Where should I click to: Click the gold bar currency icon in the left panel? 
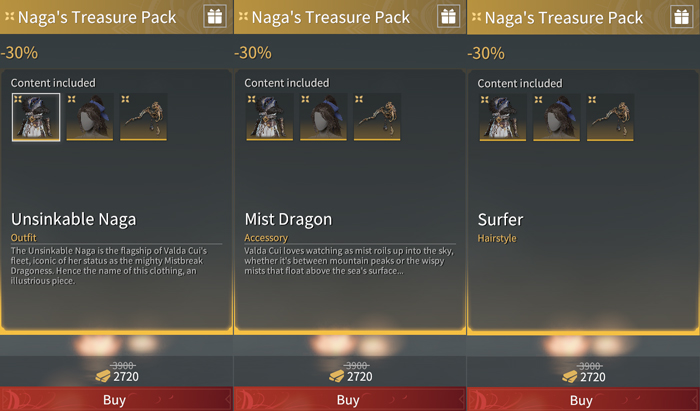point(103,376)
